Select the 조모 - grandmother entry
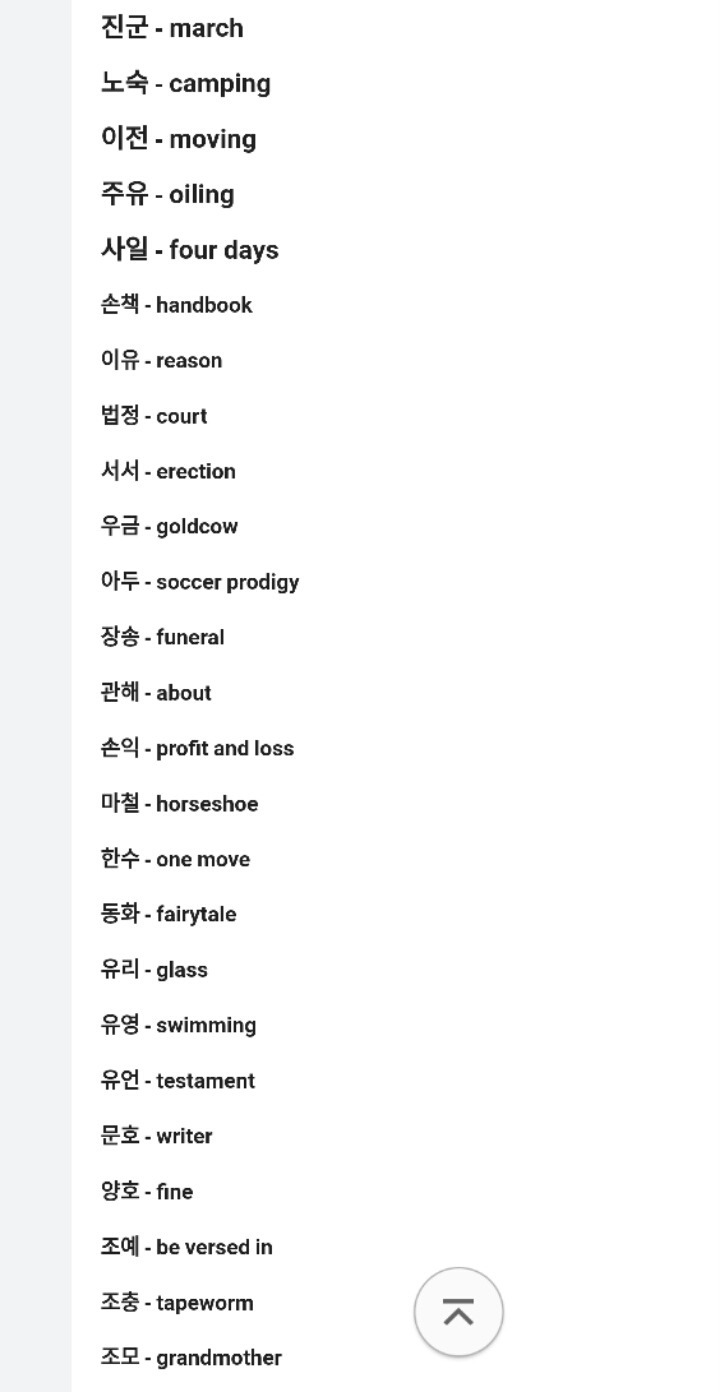This screenshot has height=1392, width=720. click(x=191, y=1357)
